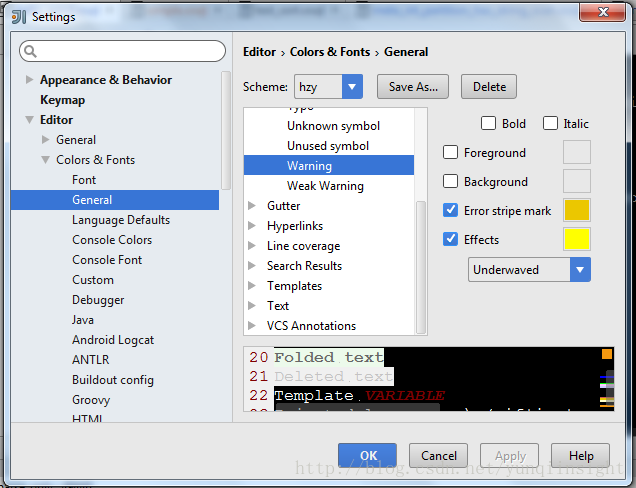The height and width of the screenshot is (488, 636).
Task: Uncheck Error stripe mark checkbox
Action: coord(450,210)
